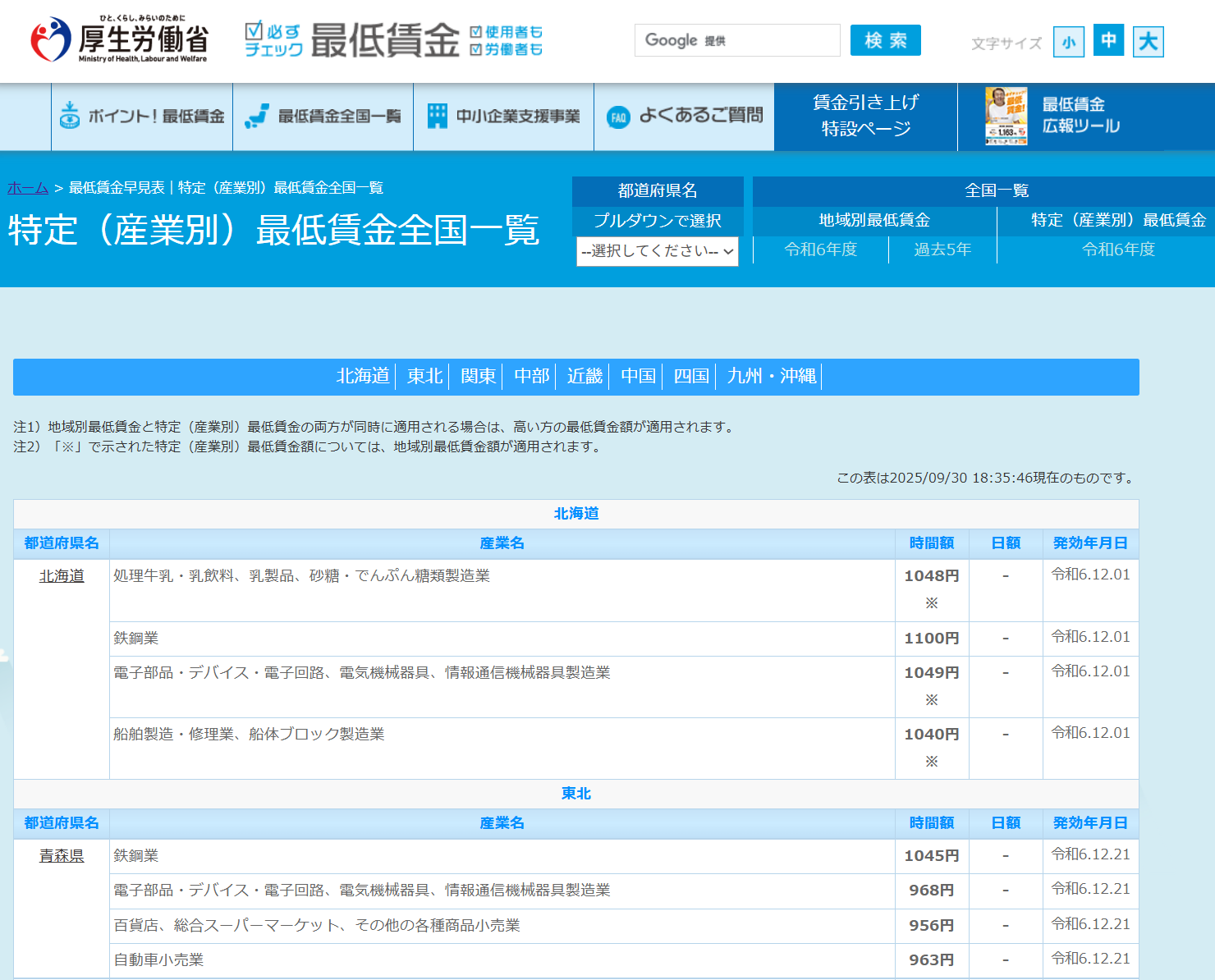Open the 厚生労働省 ministry logo
Screen dimensions: 1215x980
coord(119,39)
